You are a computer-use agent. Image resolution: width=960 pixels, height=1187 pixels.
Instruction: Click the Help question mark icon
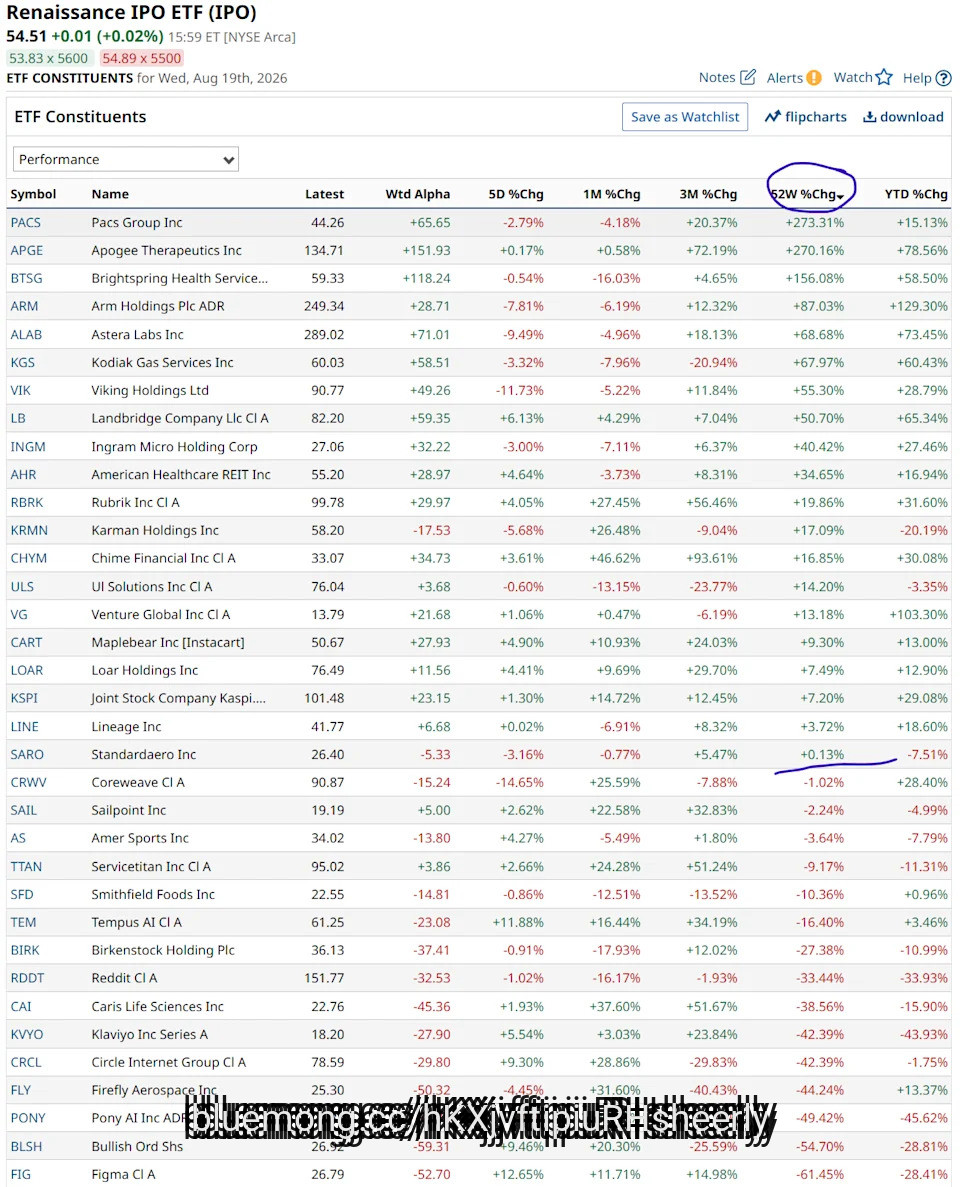click(x=943, y=78)
